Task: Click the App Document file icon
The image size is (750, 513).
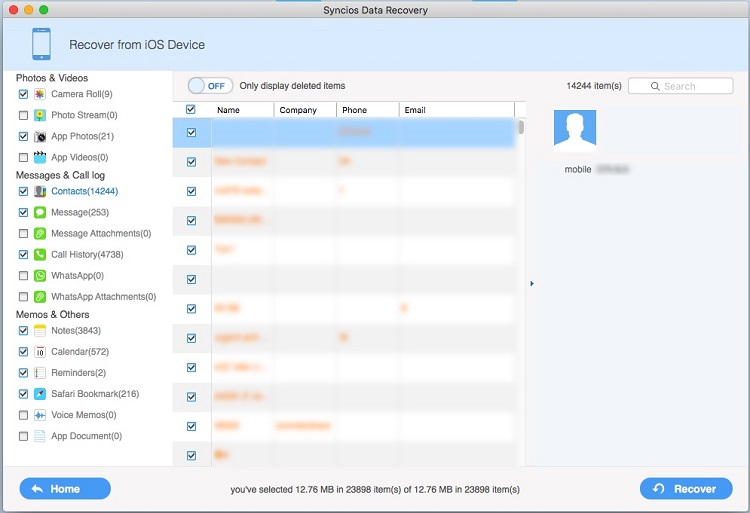Action: click(40, 436)
